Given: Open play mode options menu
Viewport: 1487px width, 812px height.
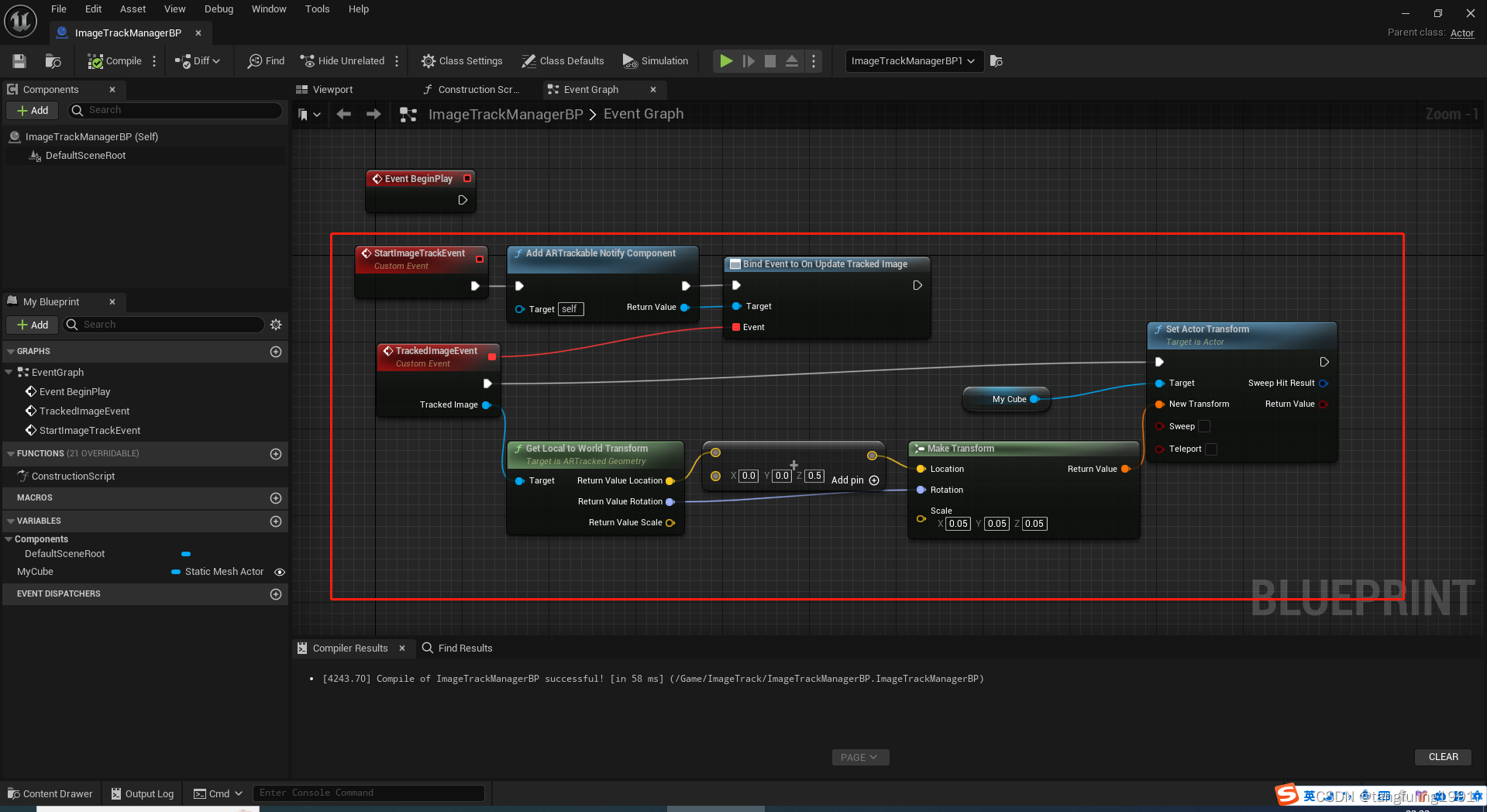Looking at the screenshot, I should click(x=814, y=61).
